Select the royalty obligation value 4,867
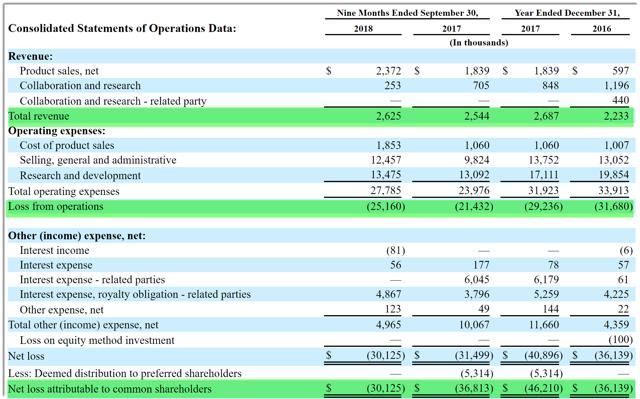 coord(389,295)
